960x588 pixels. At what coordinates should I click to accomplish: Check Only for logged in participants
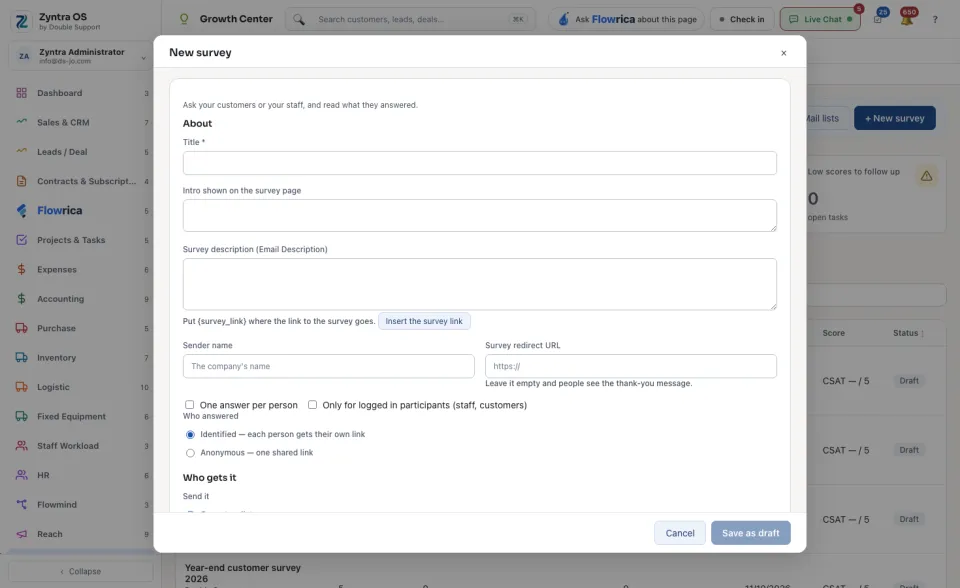pos(312,405)
